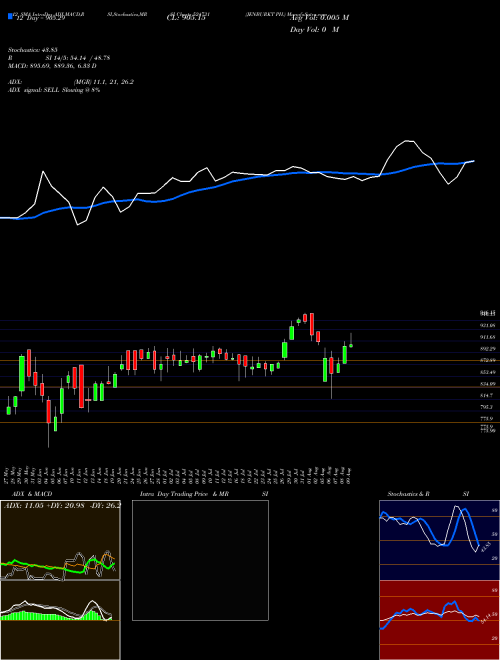The image size is (500, 660).
Task: Open the red RSI chart panel
Action: coord(439,620)
